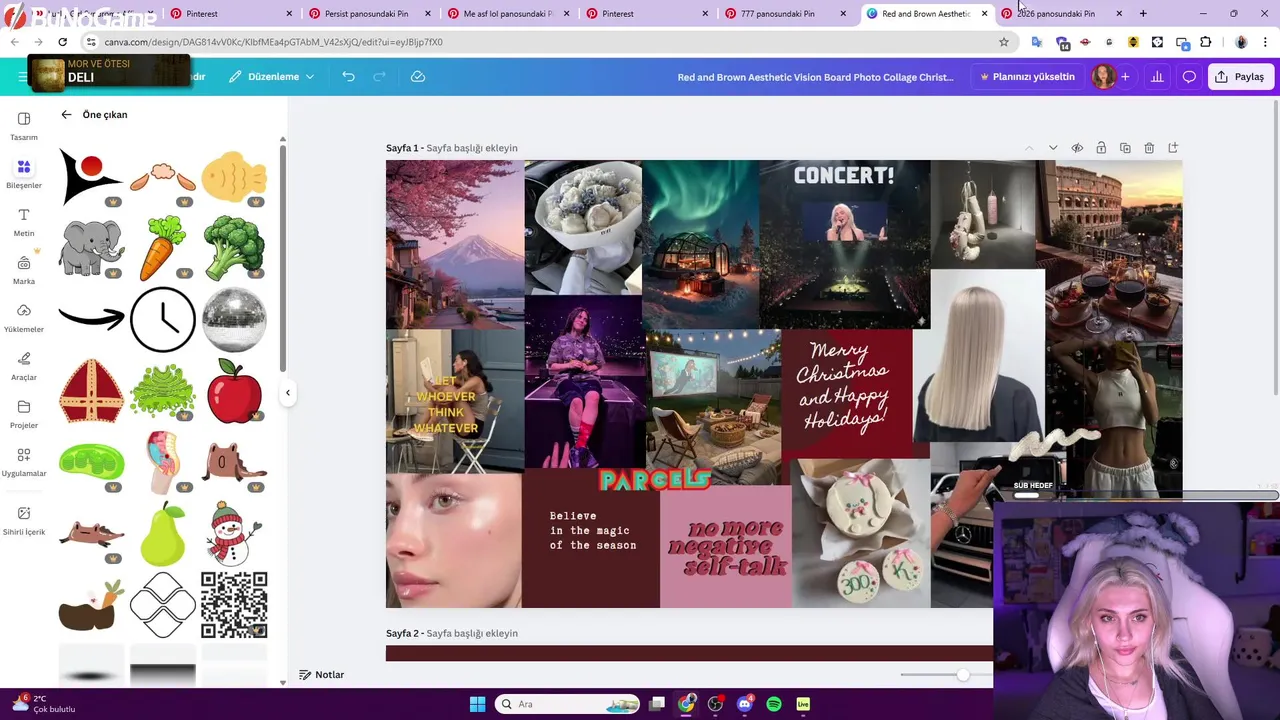Image resolution: width=1280 pixels, height=720 pixels.
Task: Duplicate page 1
Action: click(1125, 148)
